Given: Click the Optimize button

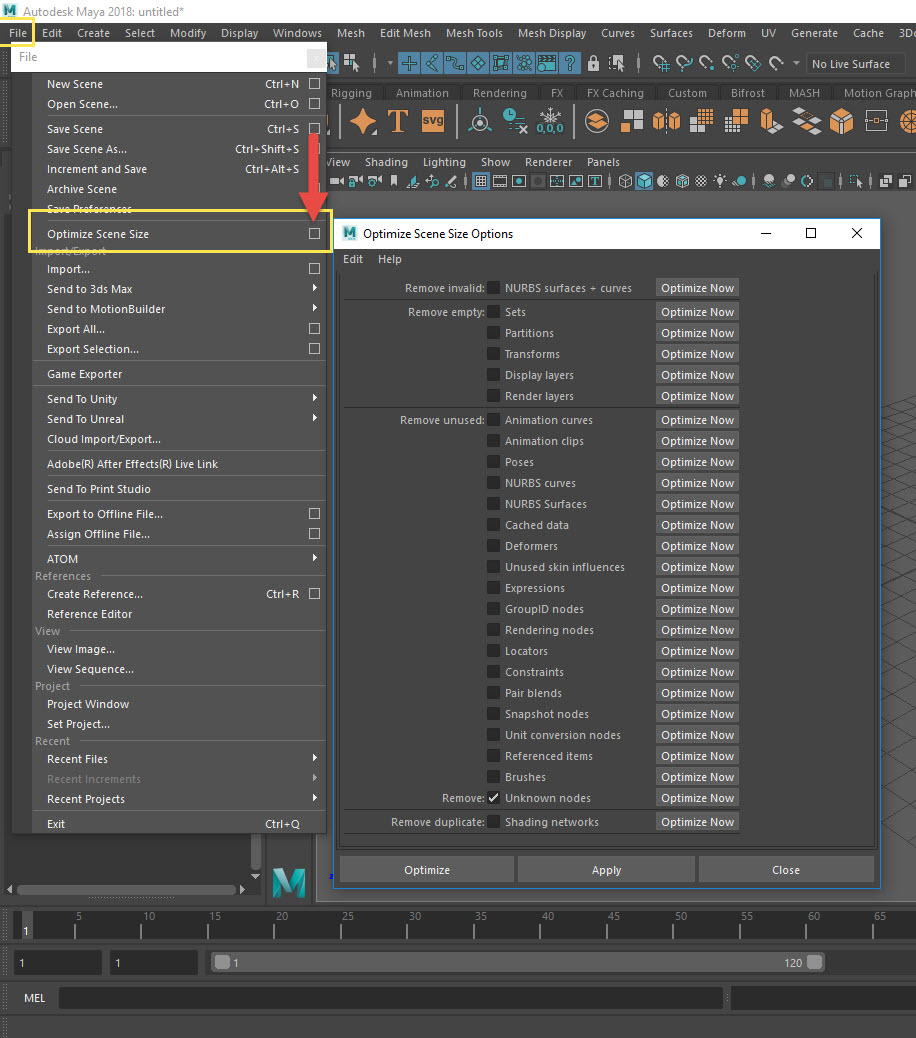Looking at the screenshot, I should 427,870.
